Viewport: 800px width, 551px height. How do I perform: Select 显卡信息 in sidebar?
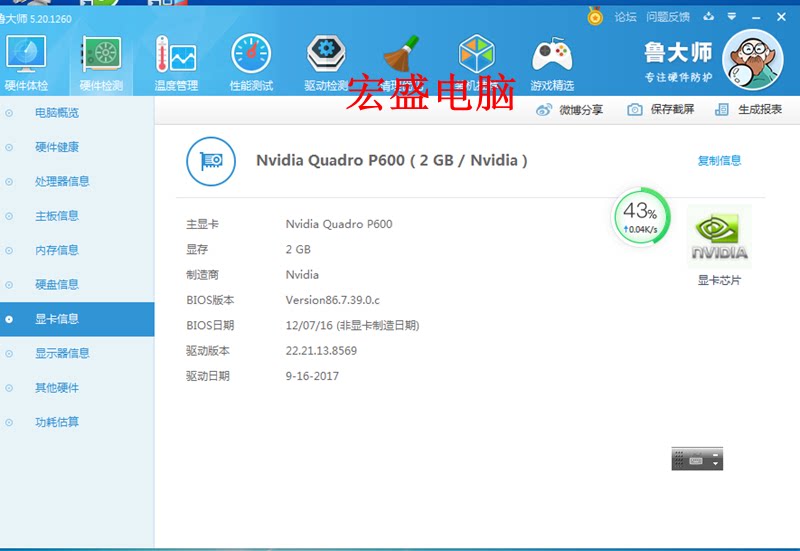coord(77,319)
